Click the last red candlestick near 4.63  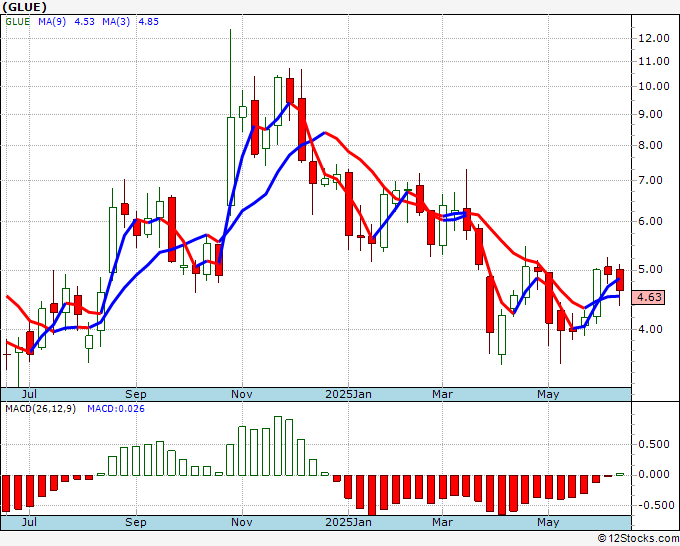point(620,280)
